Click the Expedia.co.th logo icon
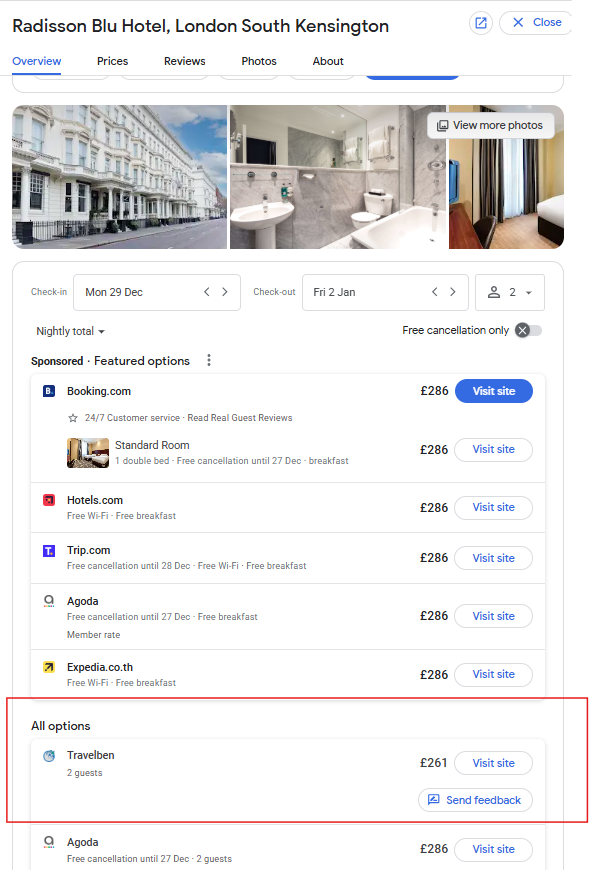Screen dimensions: 589x870 tap(49, 667)
